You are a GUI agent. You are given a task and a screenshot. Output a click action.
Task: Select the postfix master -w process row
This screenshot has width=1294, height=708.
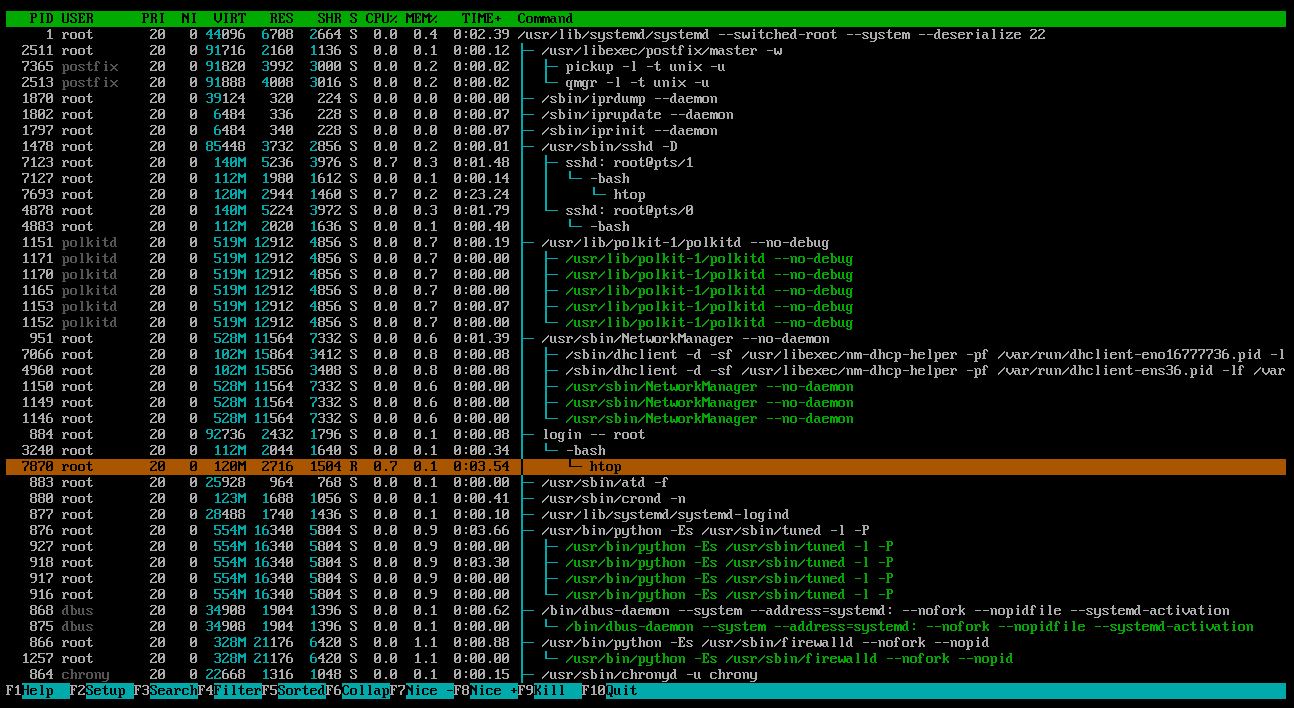click(645, 50)
